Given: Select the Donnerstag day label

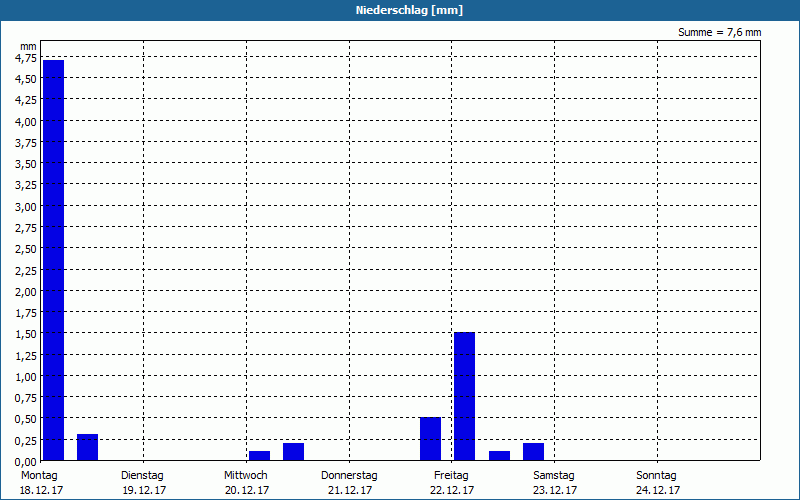Looking at the screenshot, I should (x=349, y=476).
